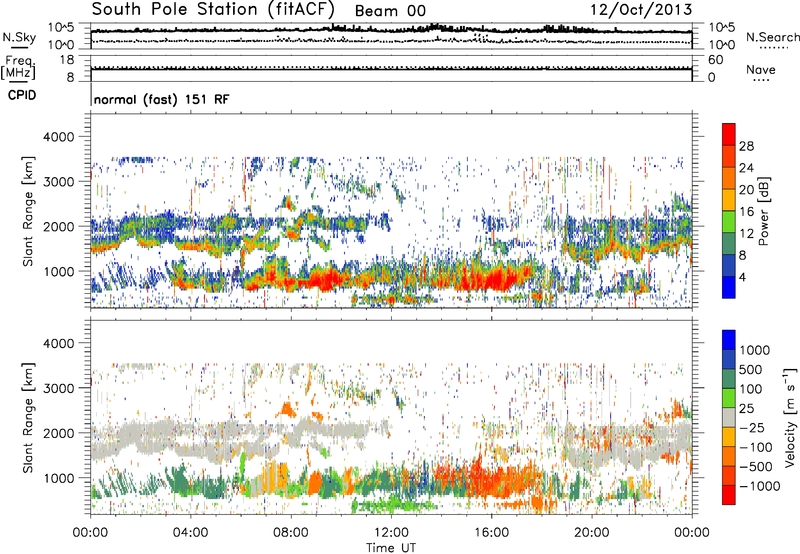The width and height of the screenshot is (800, 554).
Task: Pick the yellow 16-20 dB segment of the power colorbar
Action: pos(729,200)
